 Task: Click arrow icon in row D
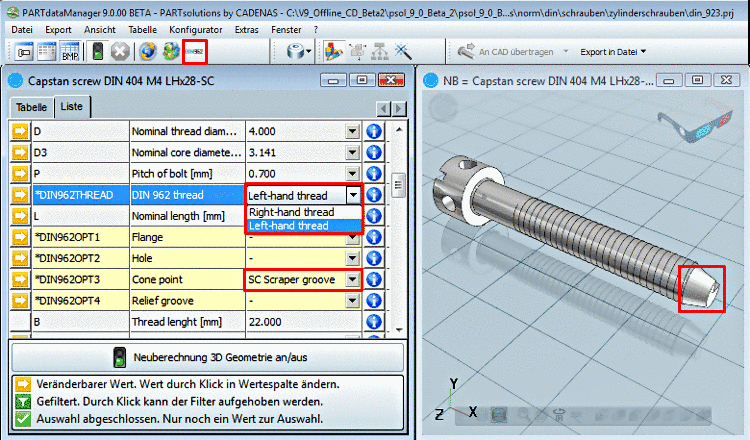pos(20,131)
